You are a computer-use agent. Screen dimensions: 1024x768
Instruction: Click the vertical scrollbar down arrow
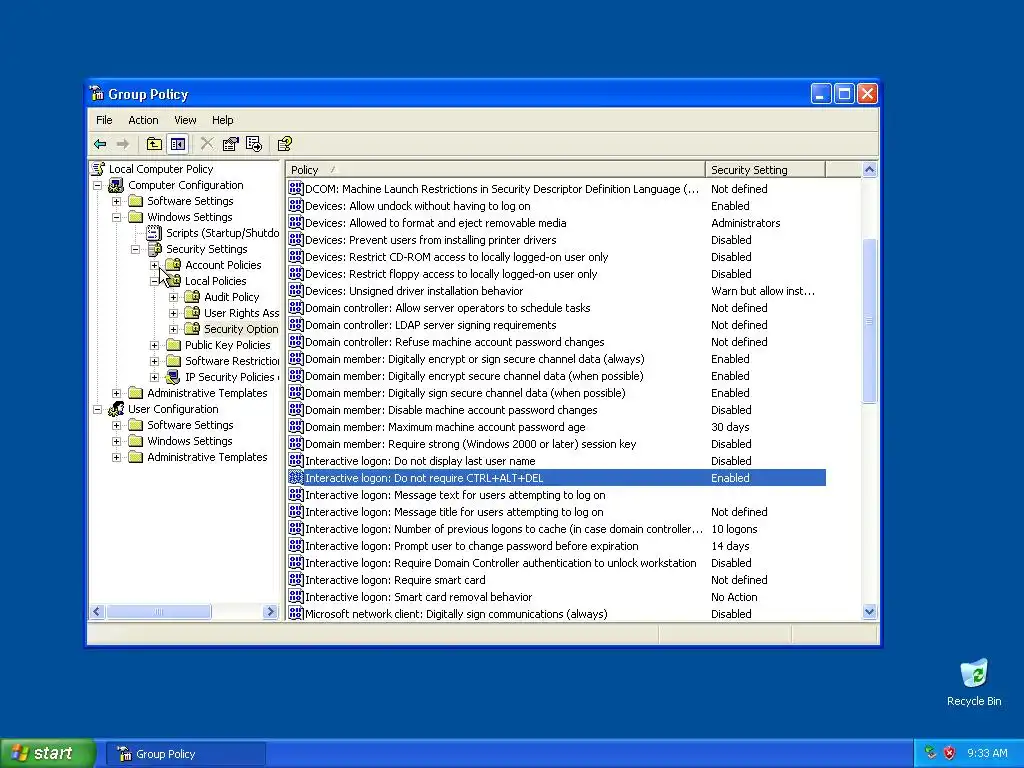(869, 612)
